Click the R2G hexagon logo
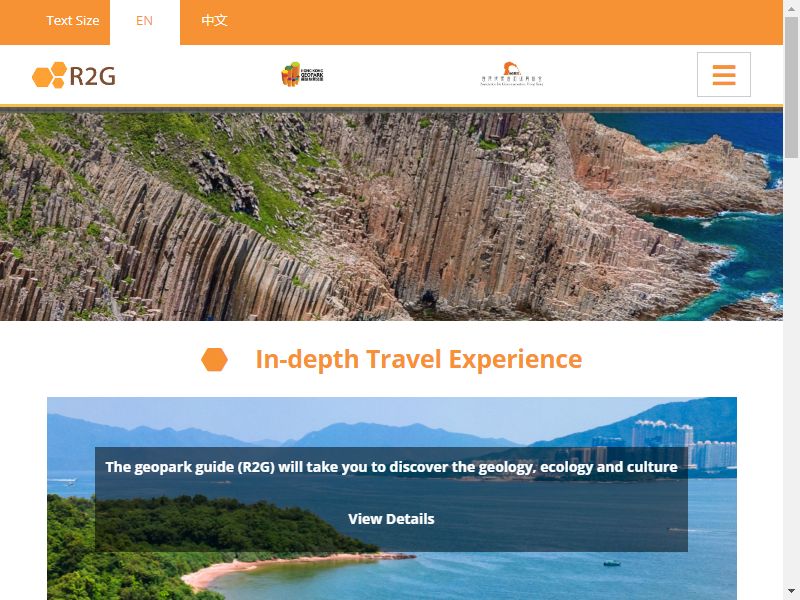 point(74,75)
